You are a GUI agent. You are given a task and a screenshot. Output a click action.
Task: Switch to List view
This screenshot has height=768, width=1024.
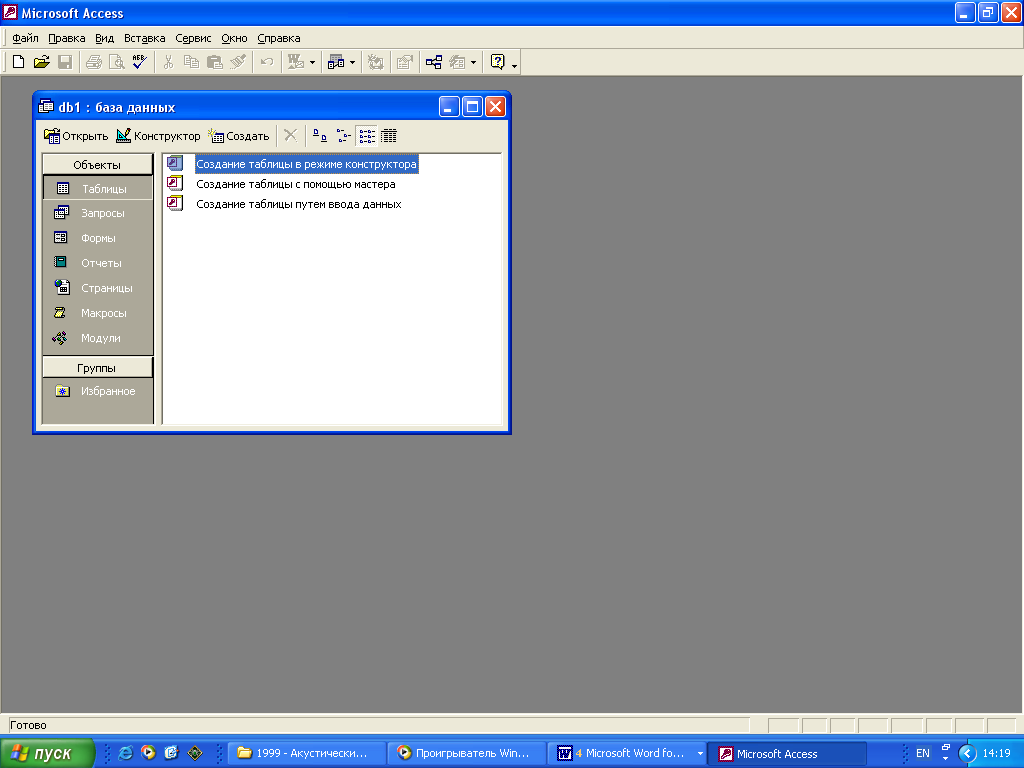click(x=367, y=136)
